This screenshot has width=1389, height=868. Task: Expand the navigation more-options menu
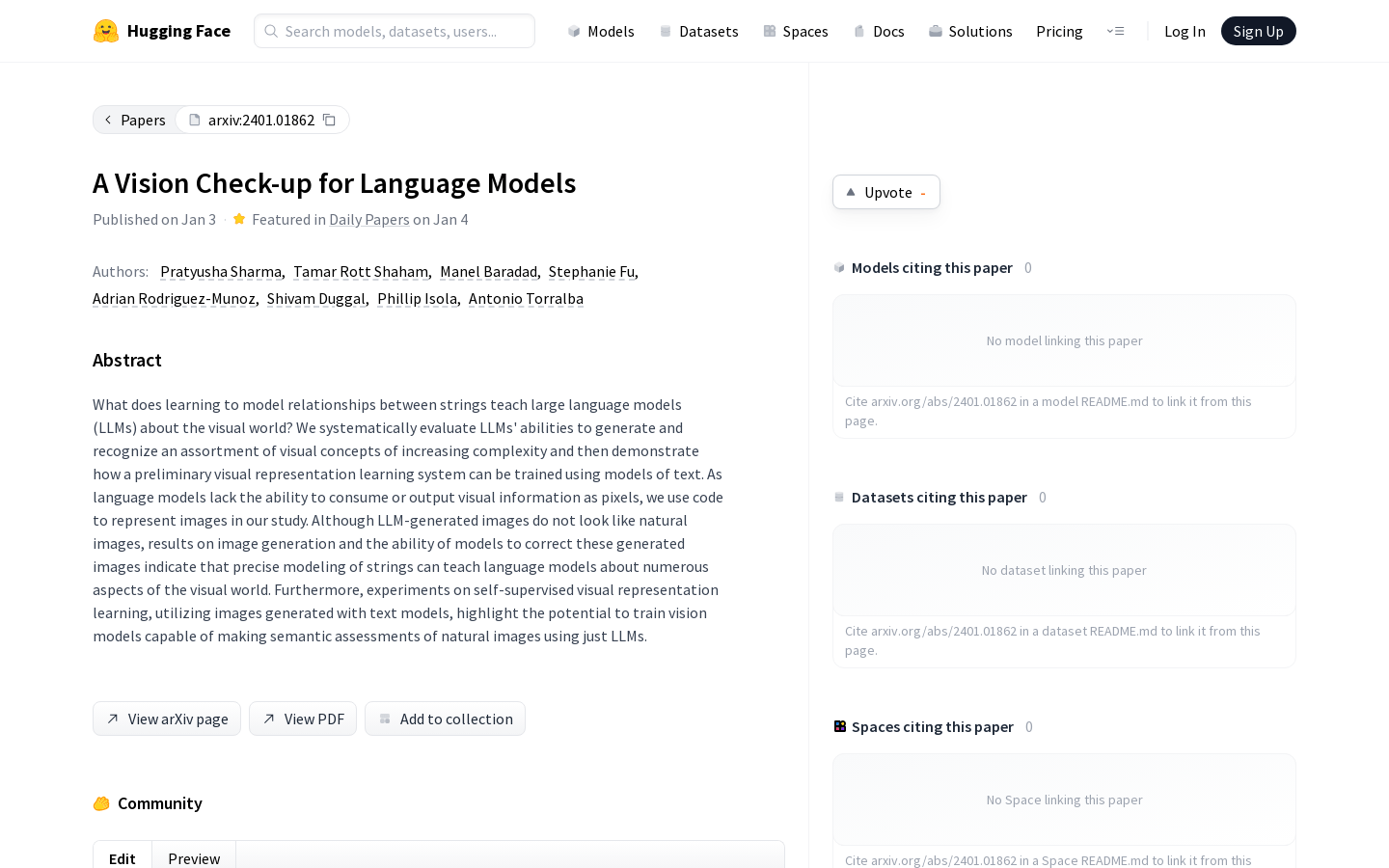[x=1115, y=31]
